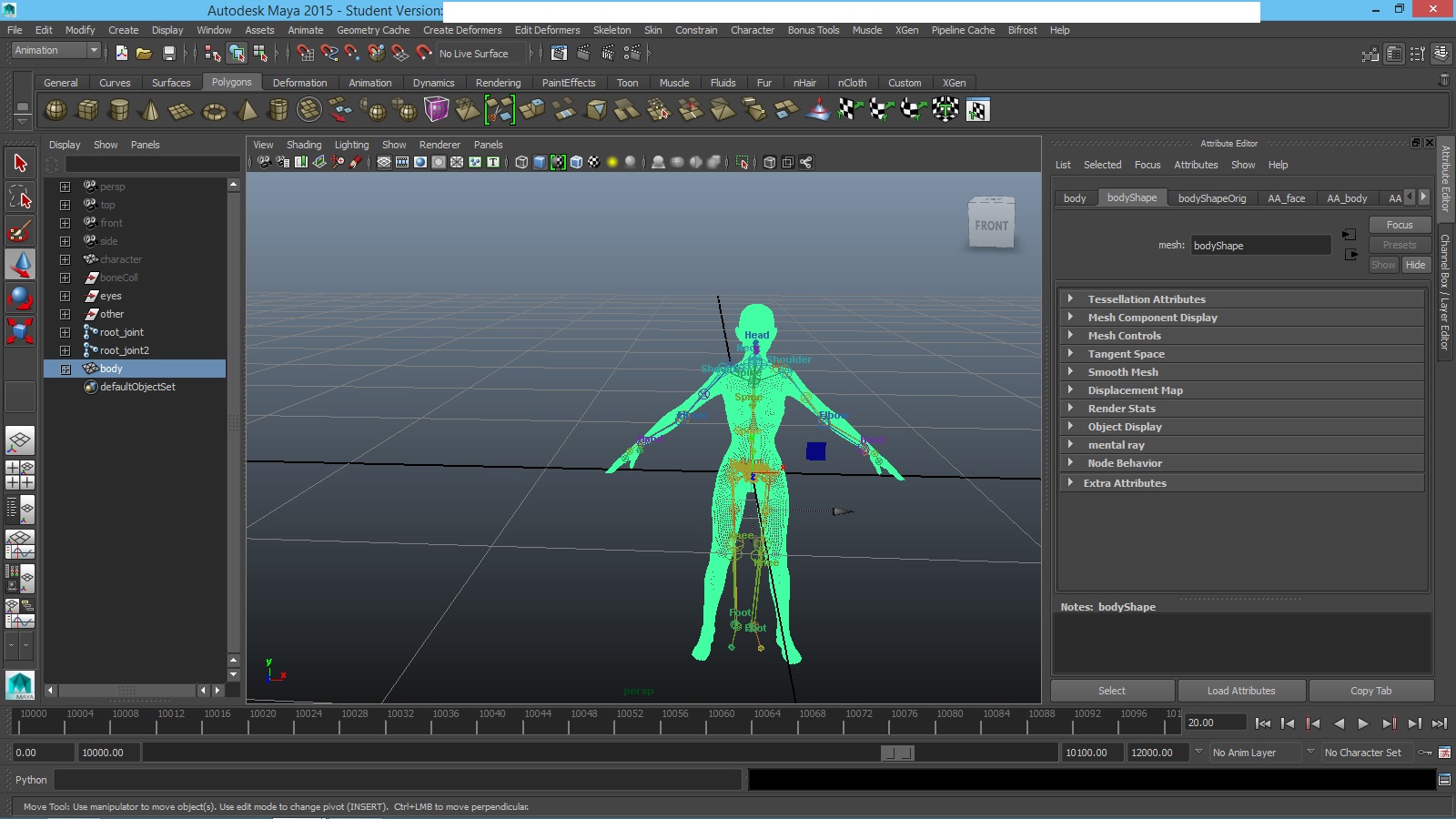Screen dimensions: 1456x819
Task: Go to start of playback range
Action: [x=1262, y=723]
